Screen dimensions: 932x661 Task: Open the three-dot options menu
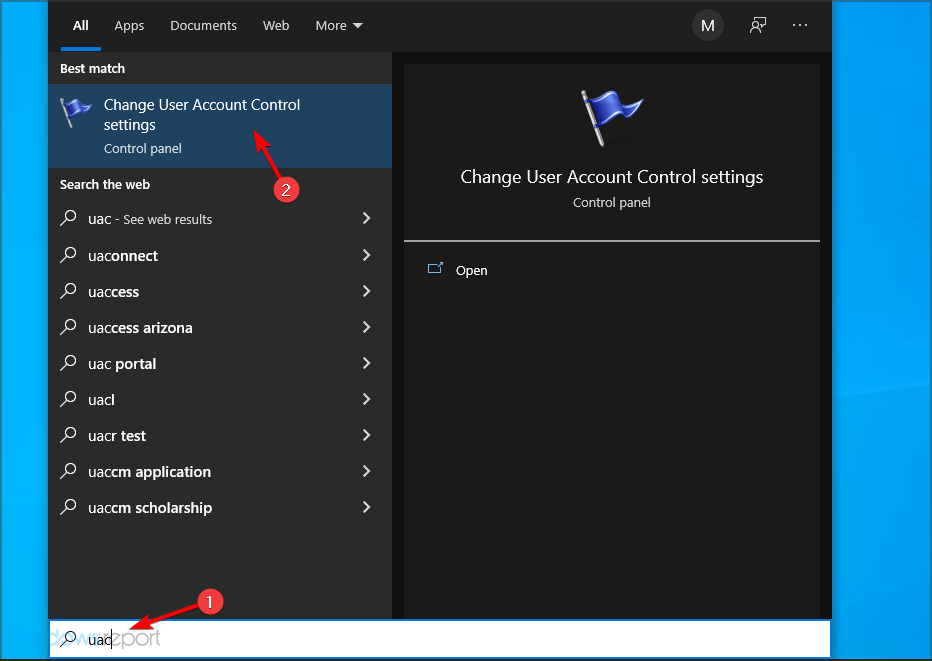(x=800, y=26)
